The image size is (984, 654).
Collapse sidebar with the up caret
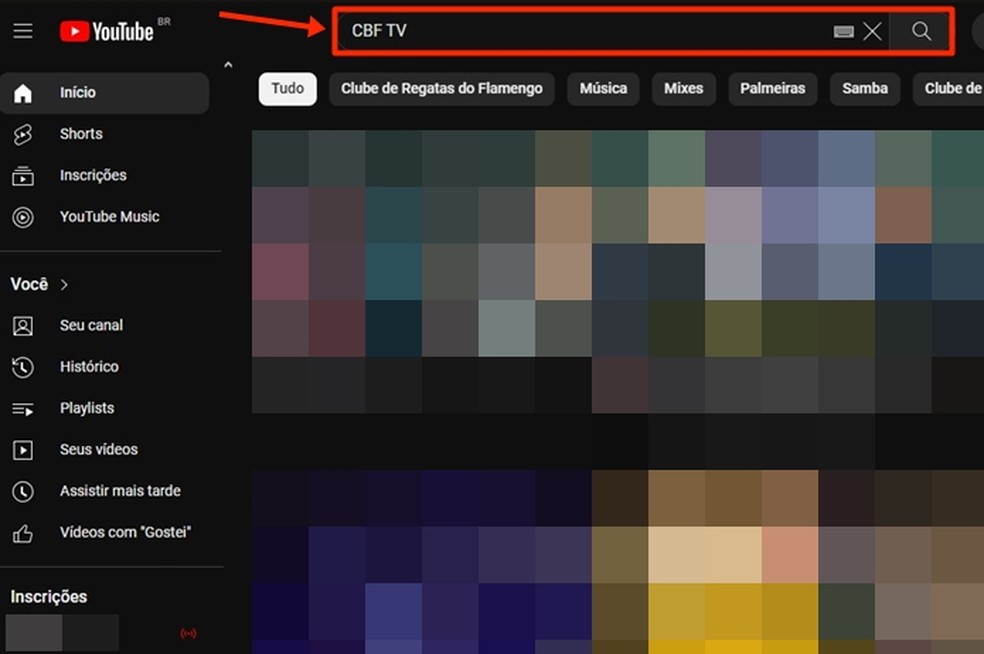point(228,65)
